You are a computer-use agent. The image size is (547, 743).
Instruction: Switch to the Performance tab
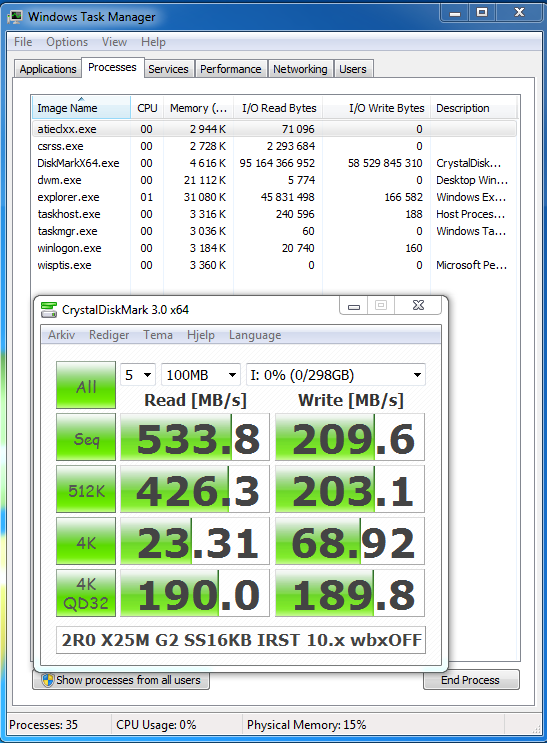[x=230, y=69]
